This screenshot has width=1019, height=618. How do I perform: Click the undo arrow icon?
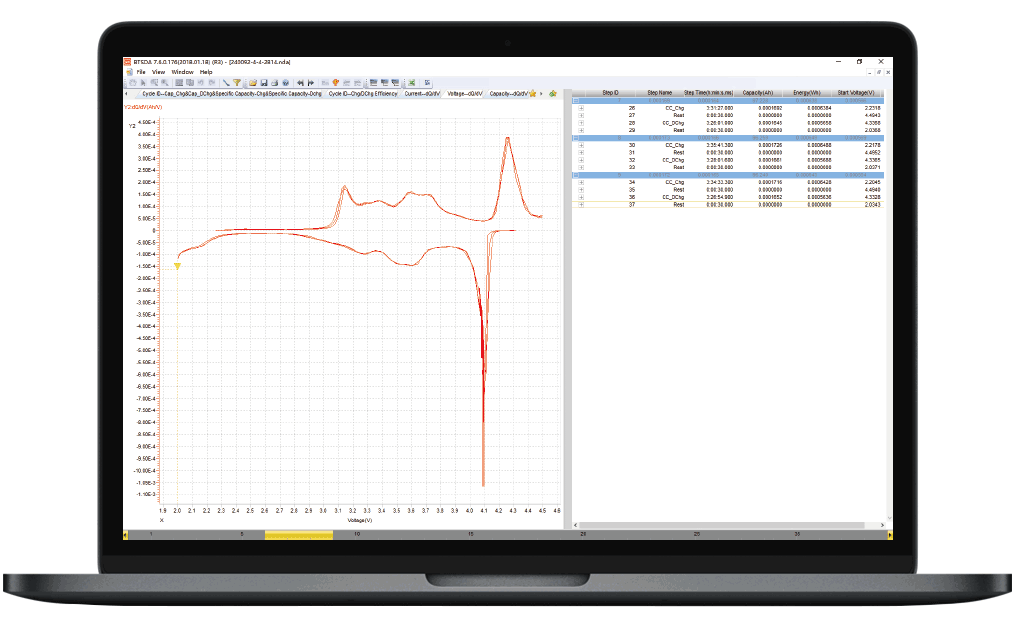(201, 83)
